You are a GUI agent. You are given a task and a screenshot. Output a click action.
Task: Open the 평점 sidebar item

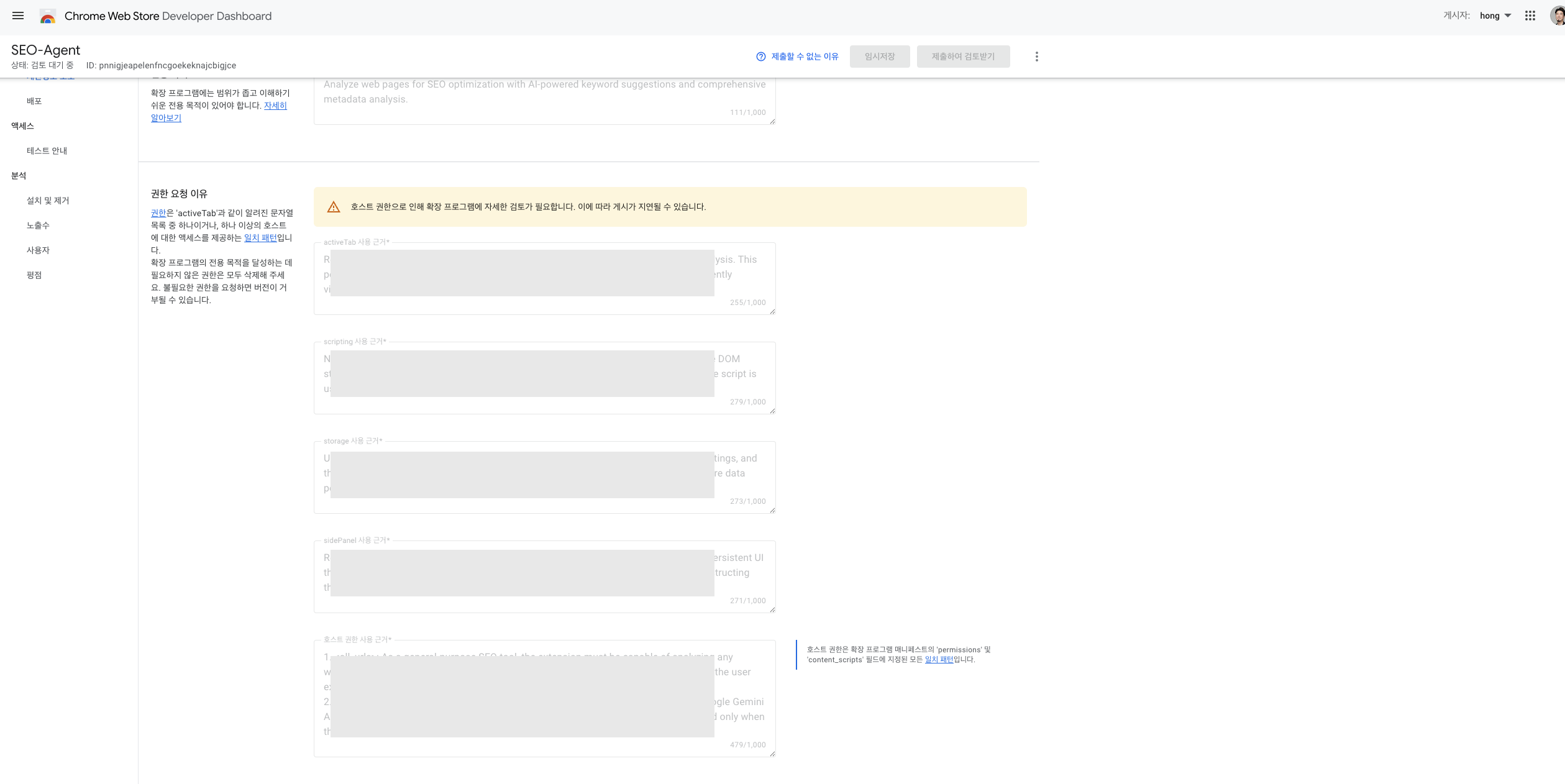pyautogui.click(x=34, y=275)
